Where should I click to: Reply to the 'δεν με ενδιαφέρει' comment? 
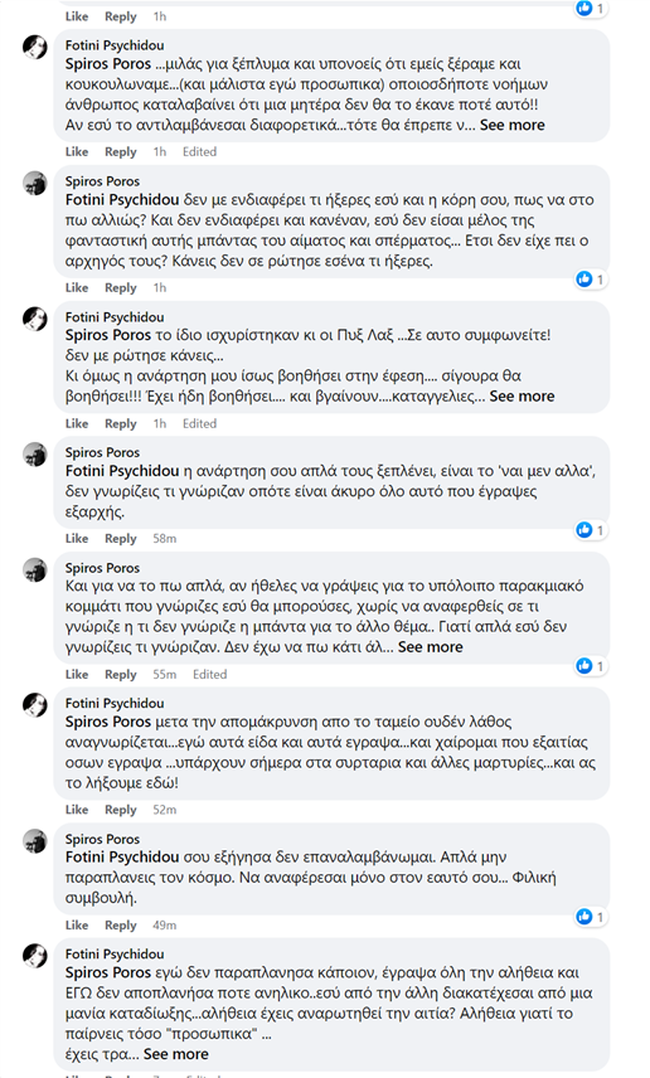coord(120,288)
